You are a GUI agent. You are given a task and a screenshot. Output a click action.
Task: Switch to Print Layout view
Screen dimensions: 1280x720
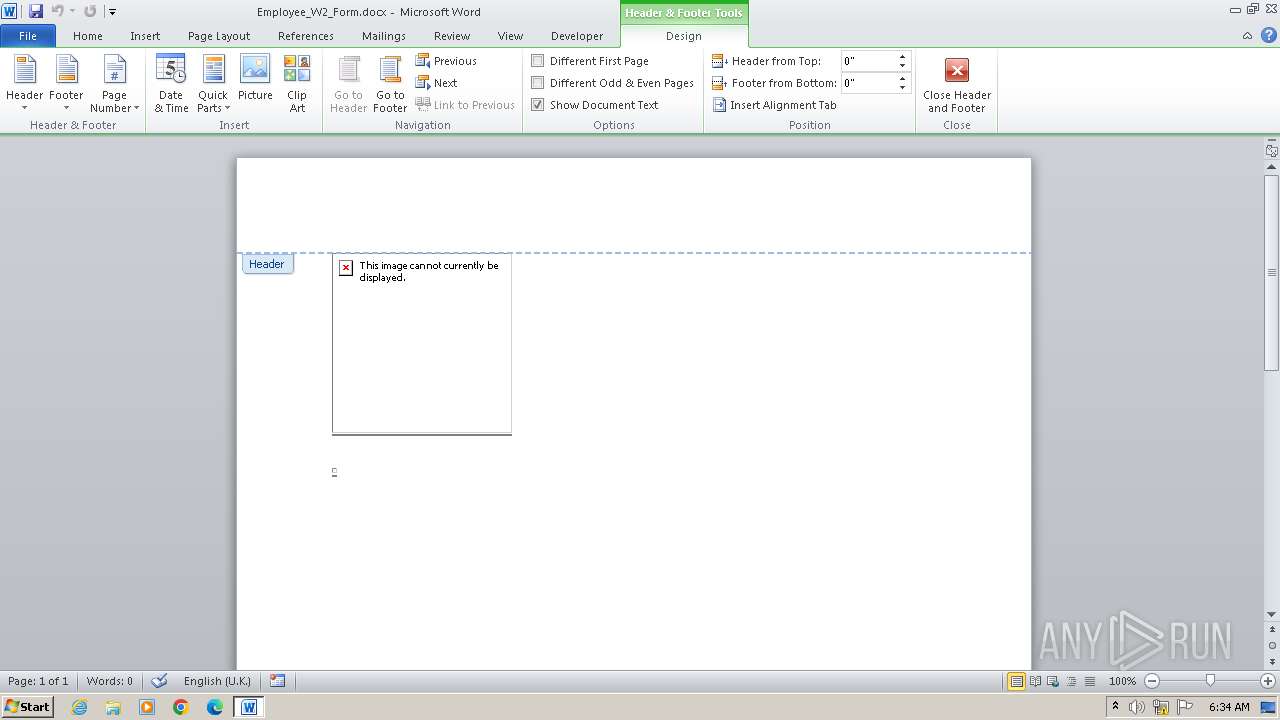(1016, 681)
